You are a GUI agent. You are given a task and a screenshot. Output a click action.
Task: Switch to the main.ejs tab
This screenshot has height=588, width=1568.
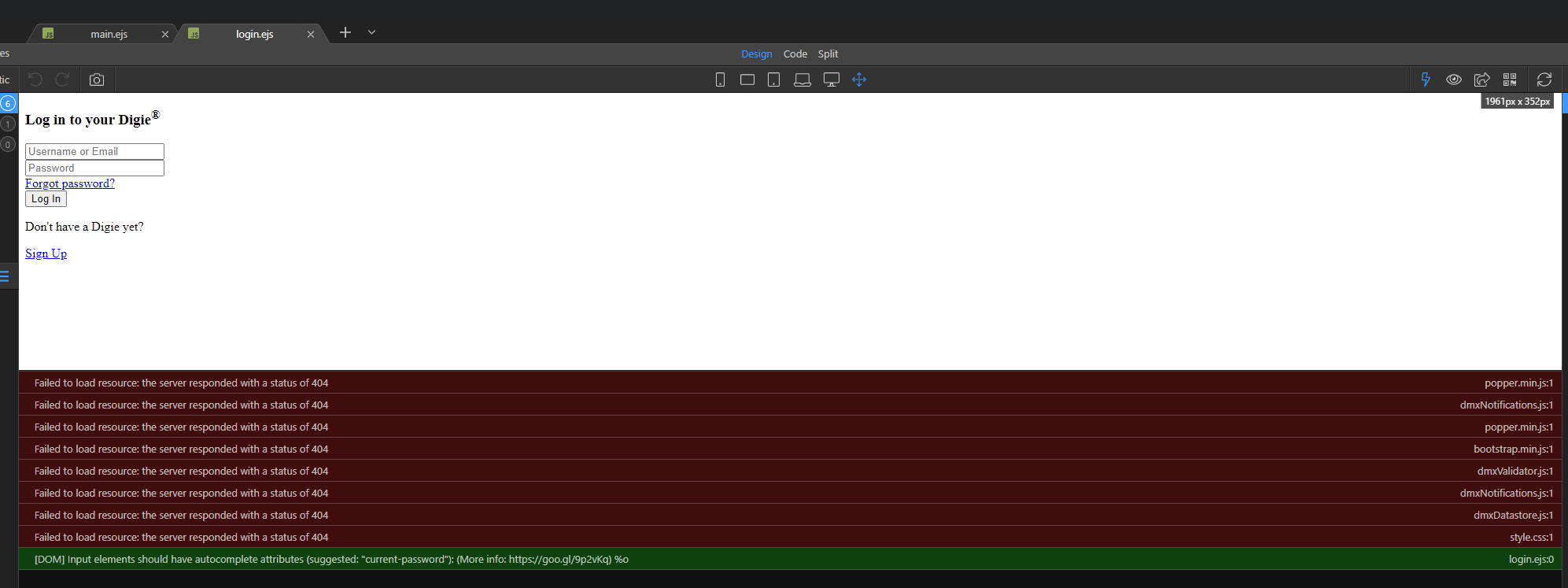(x=109, y=34)
